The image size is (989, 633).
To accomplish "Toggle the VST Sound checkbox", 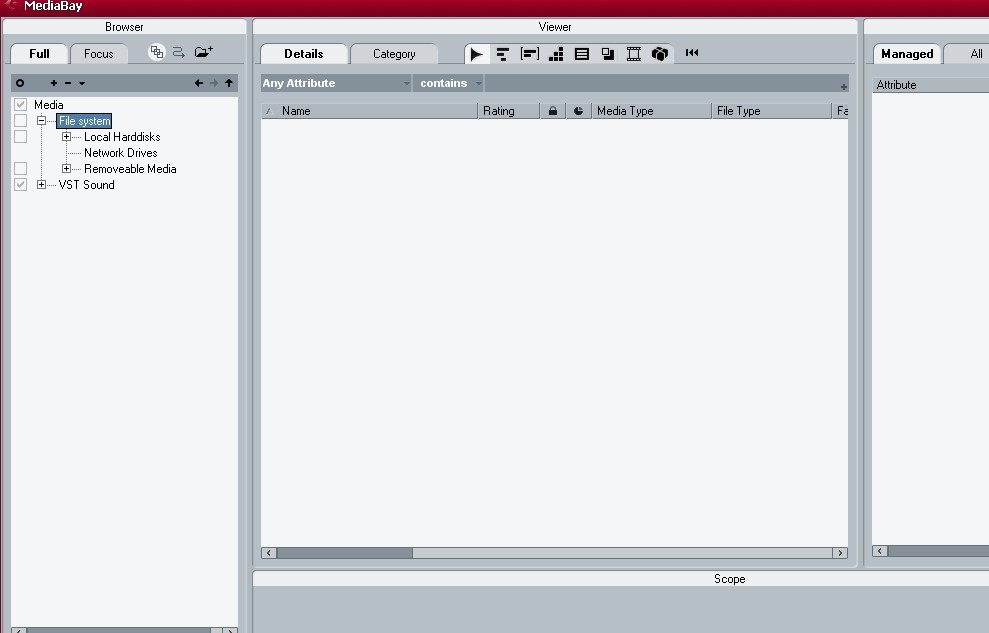I will click(x=20, y=185).
